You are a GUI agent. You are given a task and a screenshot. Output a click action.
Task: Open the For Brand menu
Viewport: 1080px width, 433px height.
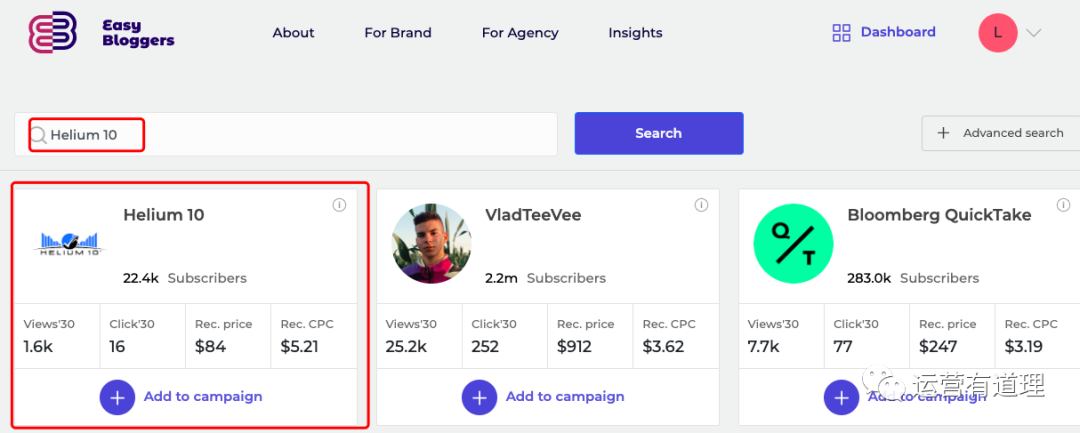click(398, 33)
